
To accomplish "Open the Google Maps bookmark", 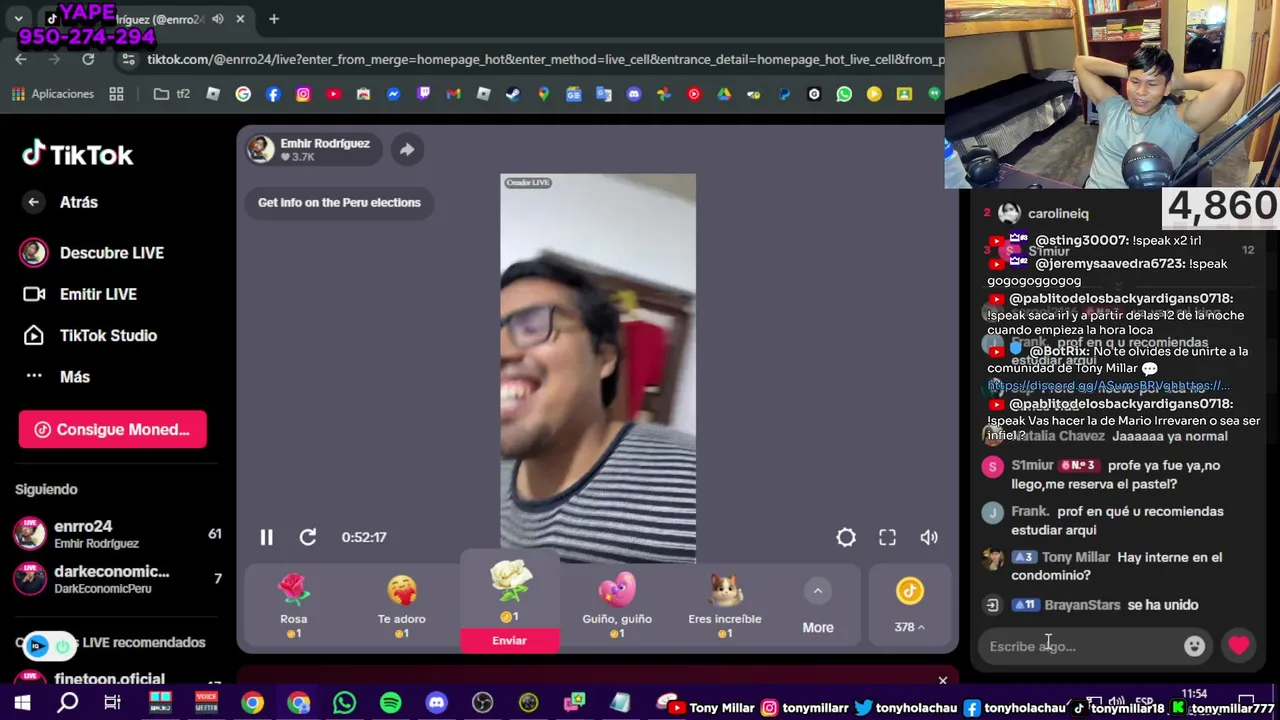I will pyautogui.click(x=543, y=94).
